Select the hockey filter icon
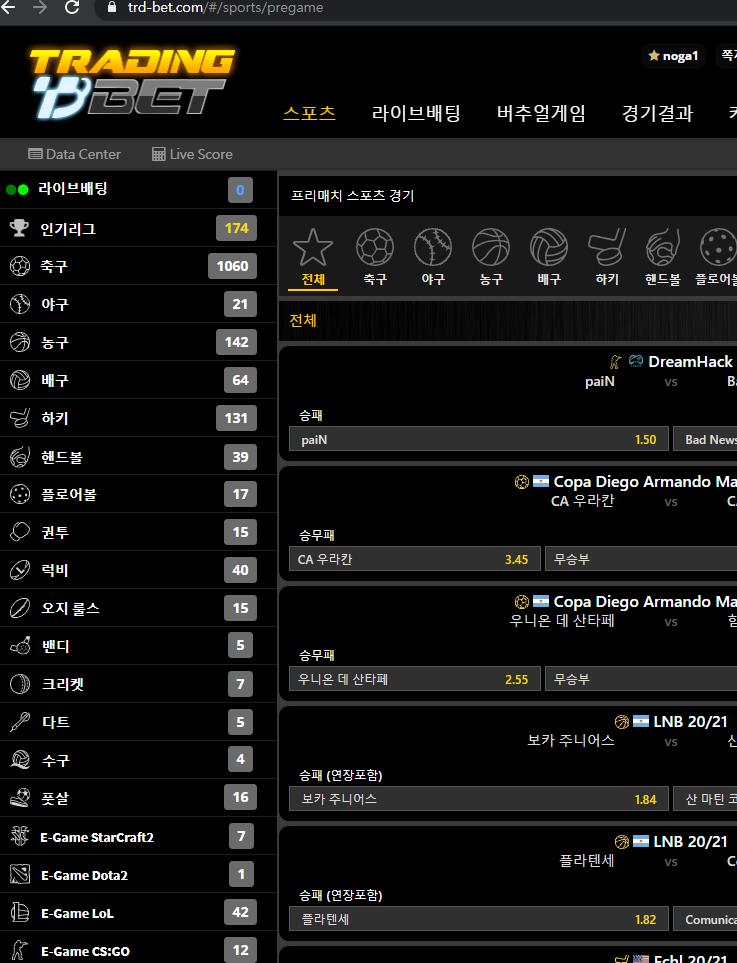 [607, 247]
